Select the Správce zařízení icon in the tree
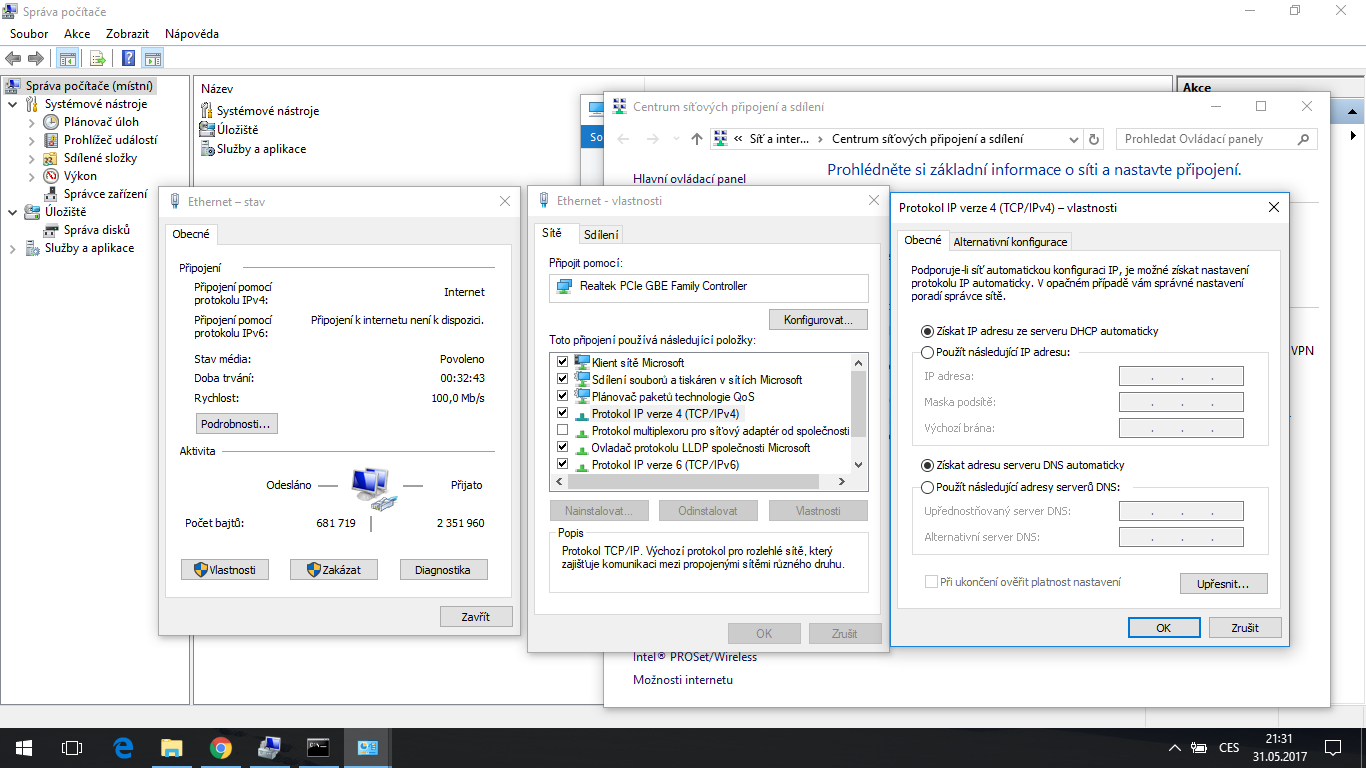Image resolution: width=1366 pixels, height=768 pixels. (x=52, y=194)
